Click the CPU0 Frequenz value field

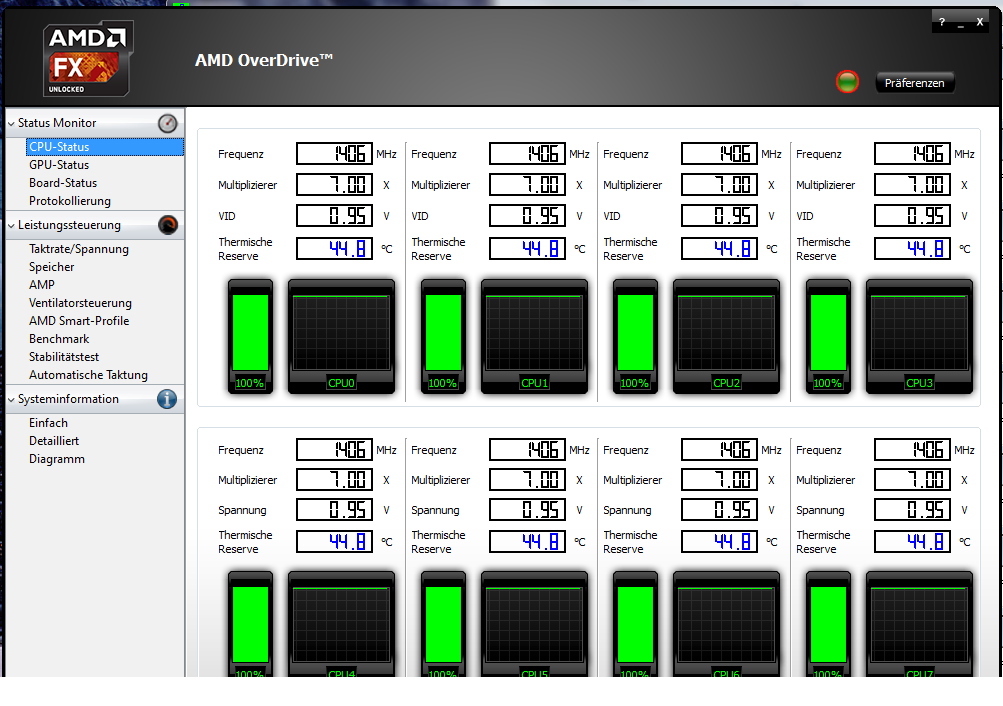click(x=335, y=153)
